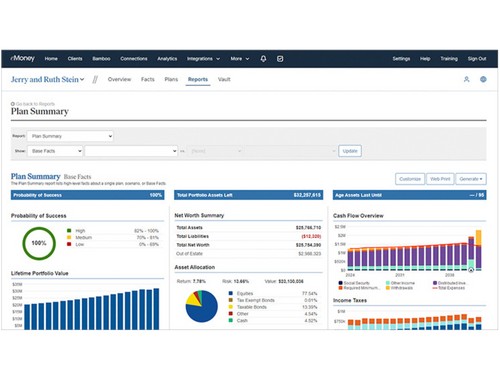
Task: Click the Total Net Worth row
Action: click(249, 245)
